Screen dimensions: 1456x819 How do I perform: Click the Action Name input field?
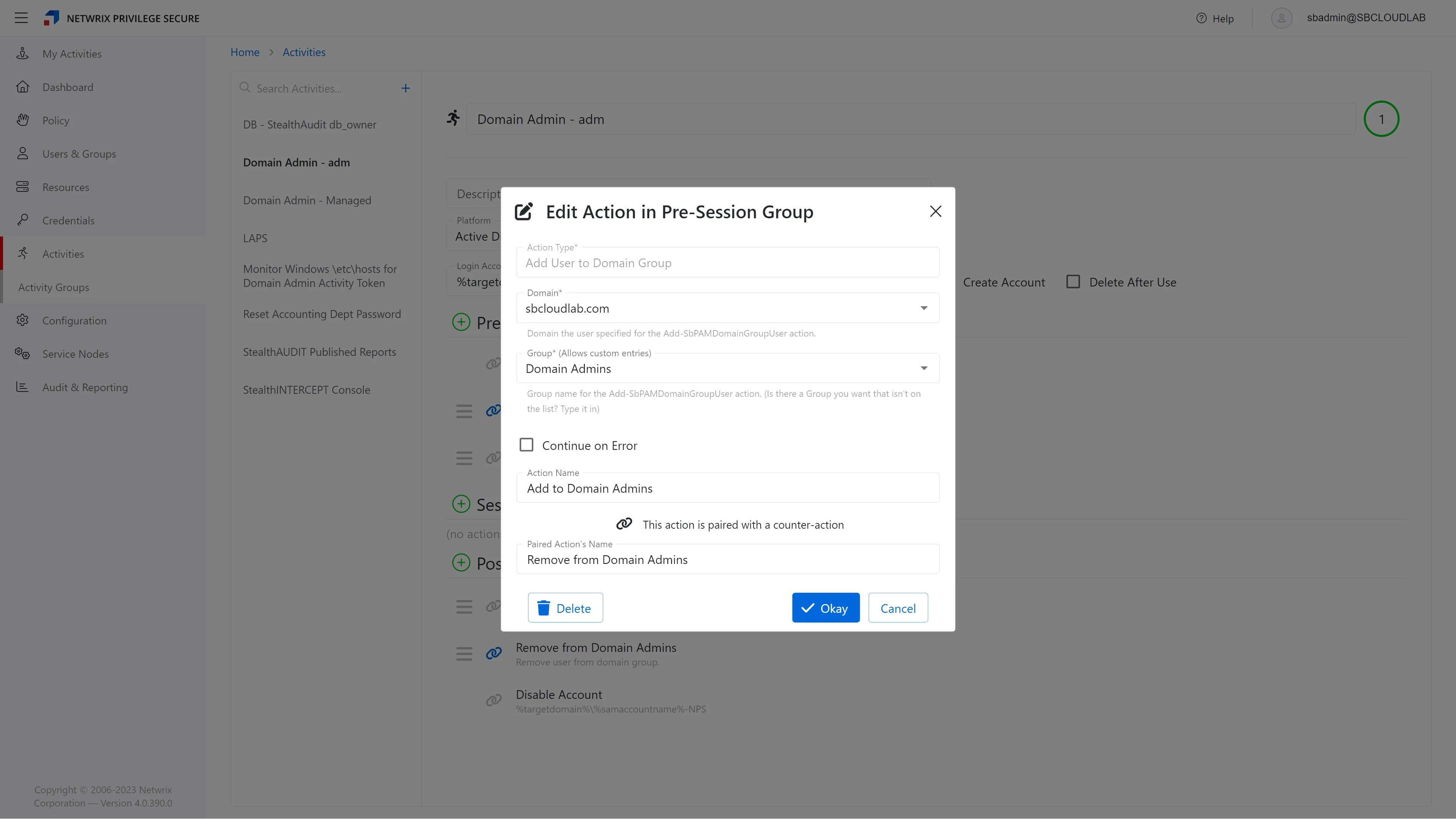(728, 488)
